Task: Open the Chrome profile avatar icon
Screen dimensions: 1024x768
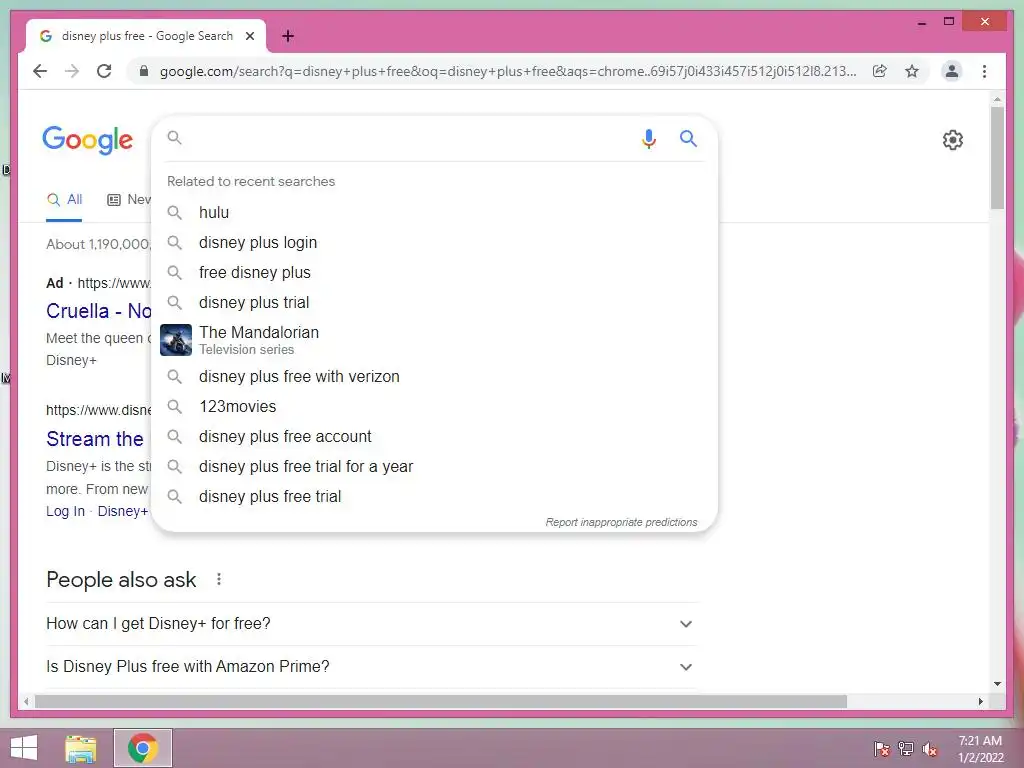Action: pos(952,71)
